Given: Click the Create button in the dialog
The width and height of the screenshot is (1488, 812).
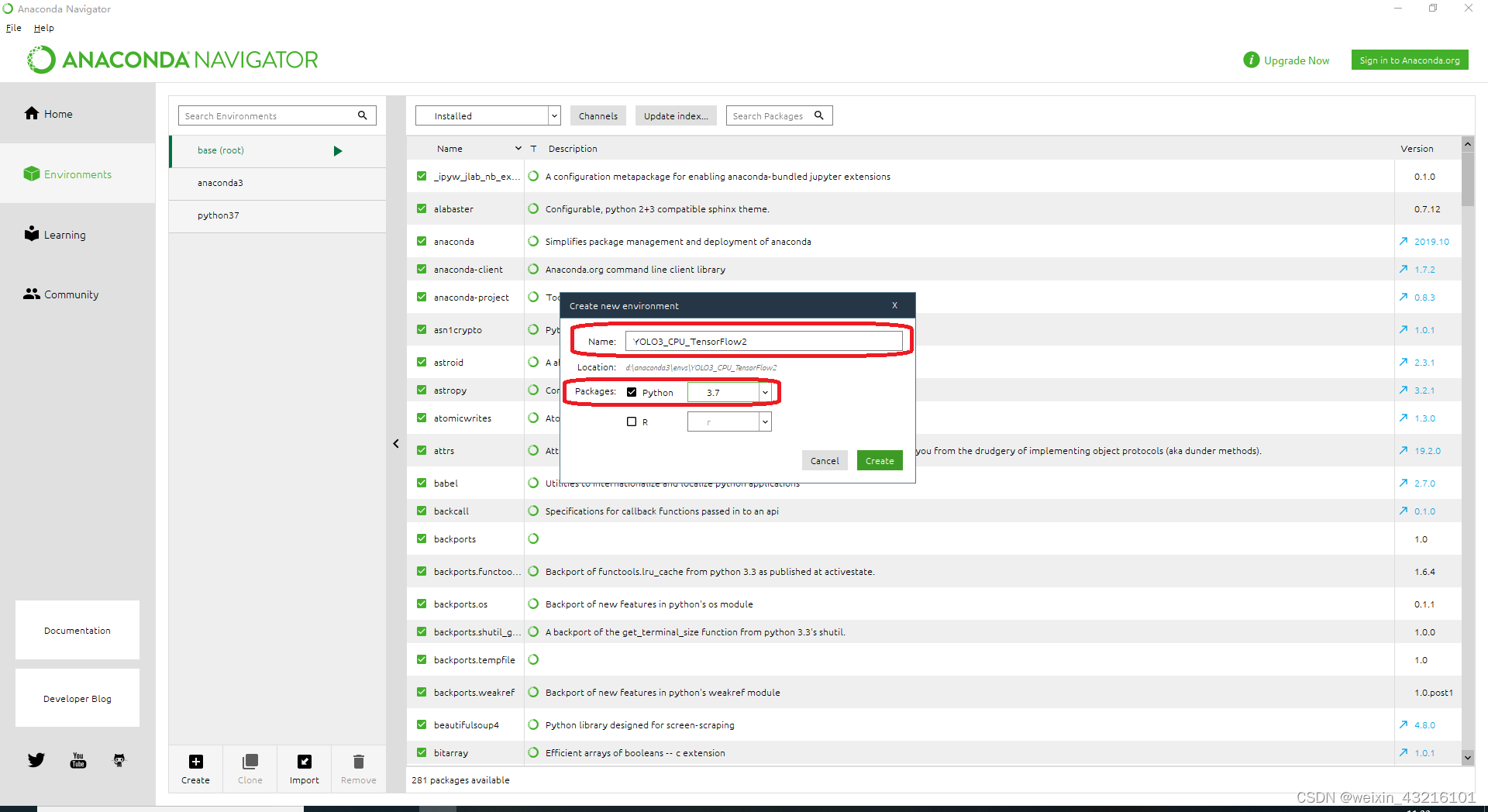Looking at the screenshot, I should click(x=880, y=460).
